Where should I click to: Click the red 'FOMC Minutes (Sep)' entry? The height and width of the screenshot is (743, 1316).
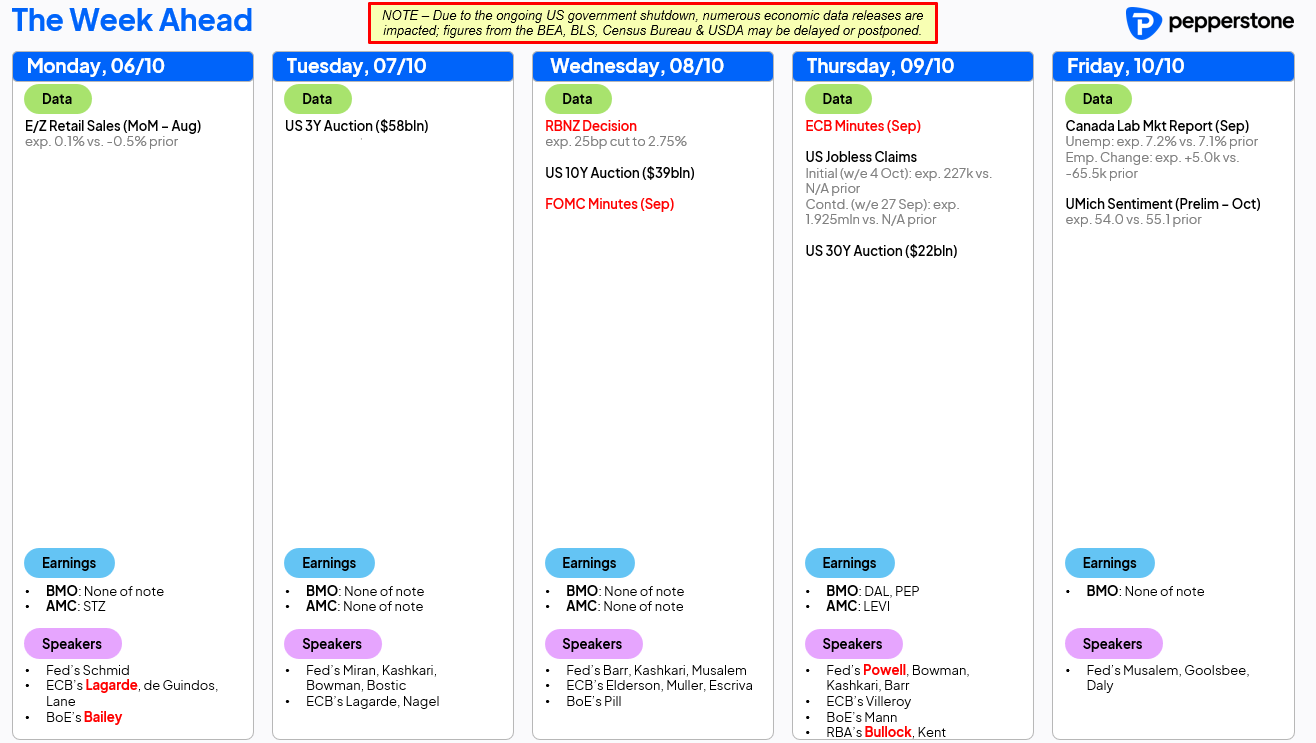tap(610, 204)
